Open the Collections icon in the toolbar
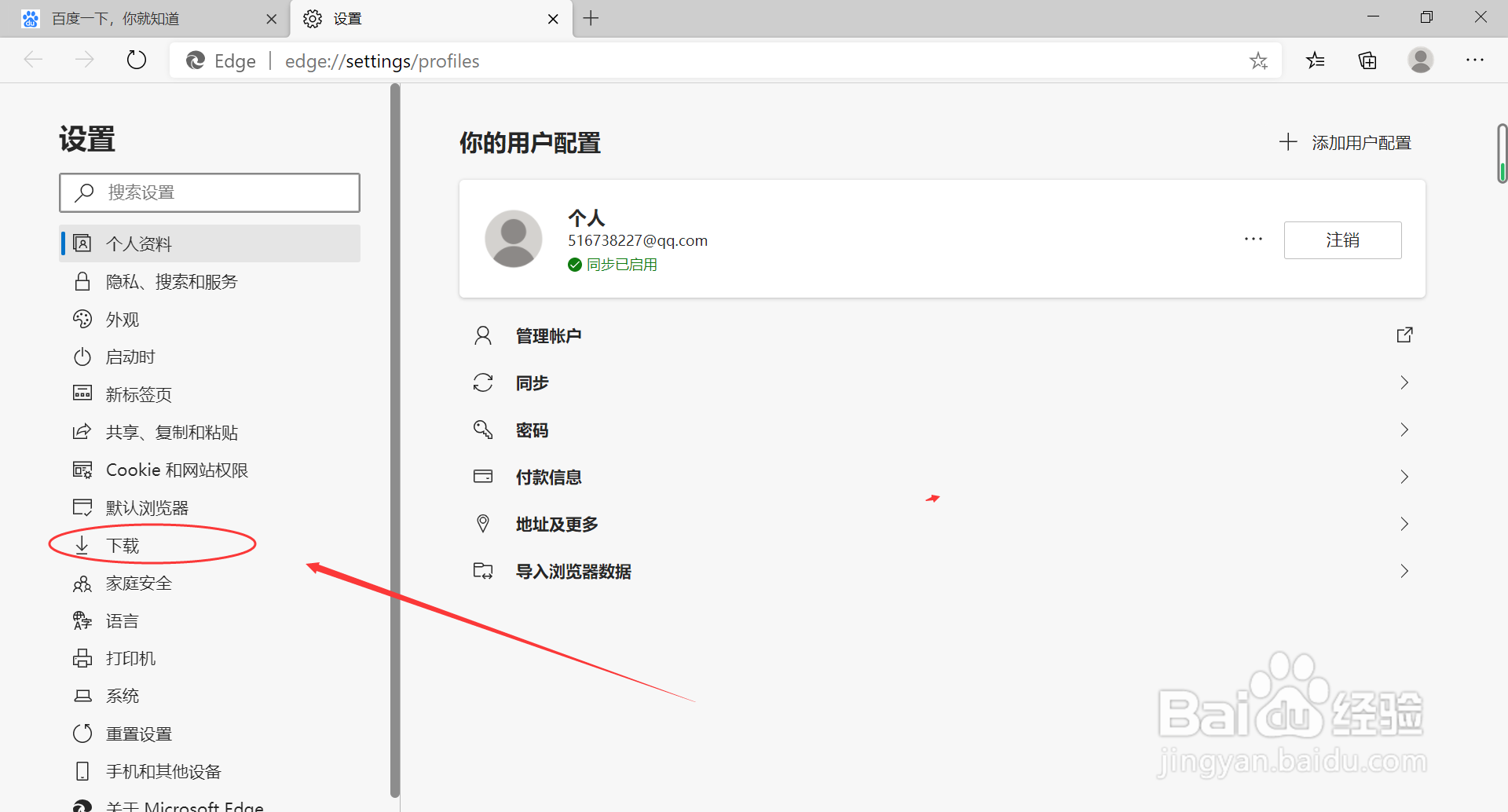 (x=1367, y=60)
